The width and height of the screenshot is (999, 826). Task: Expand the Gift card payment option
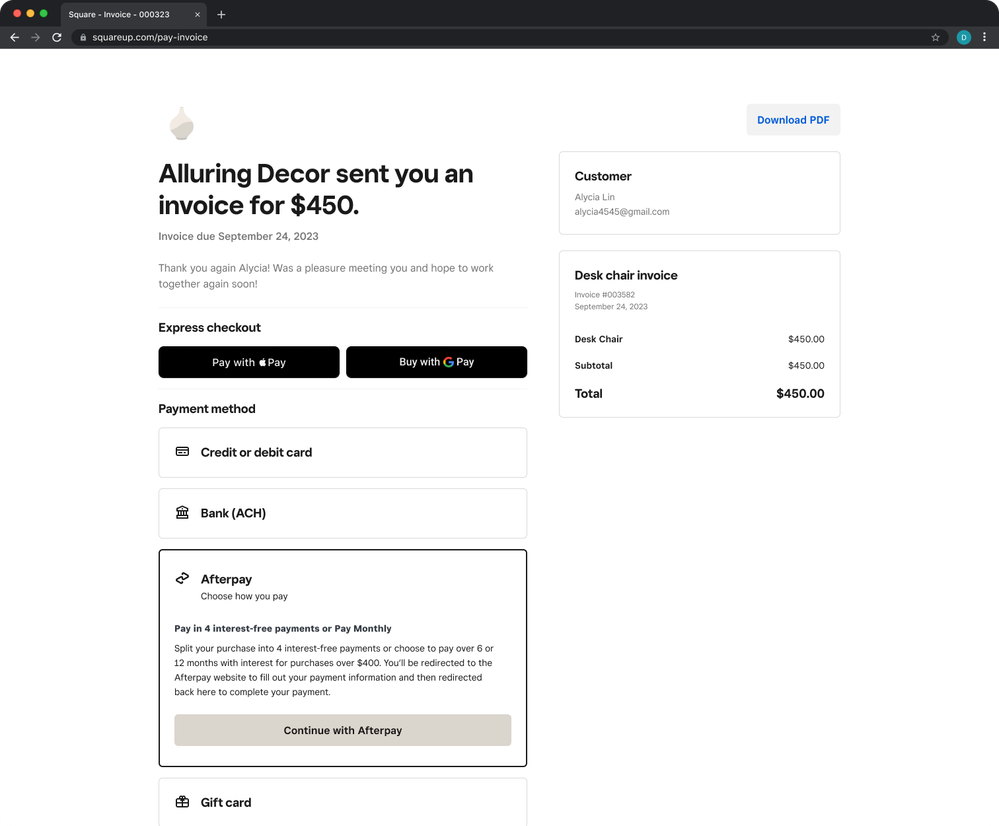pyautogui.click(x=342, y=802)
